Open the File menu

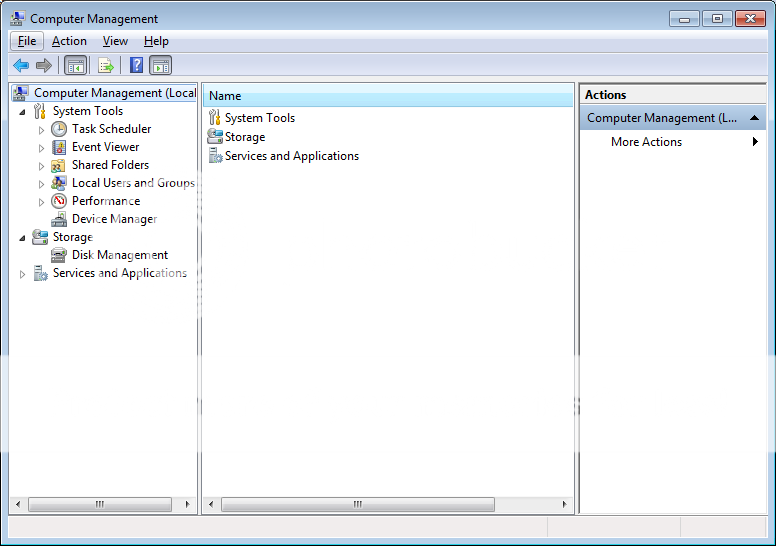point(27,41)
